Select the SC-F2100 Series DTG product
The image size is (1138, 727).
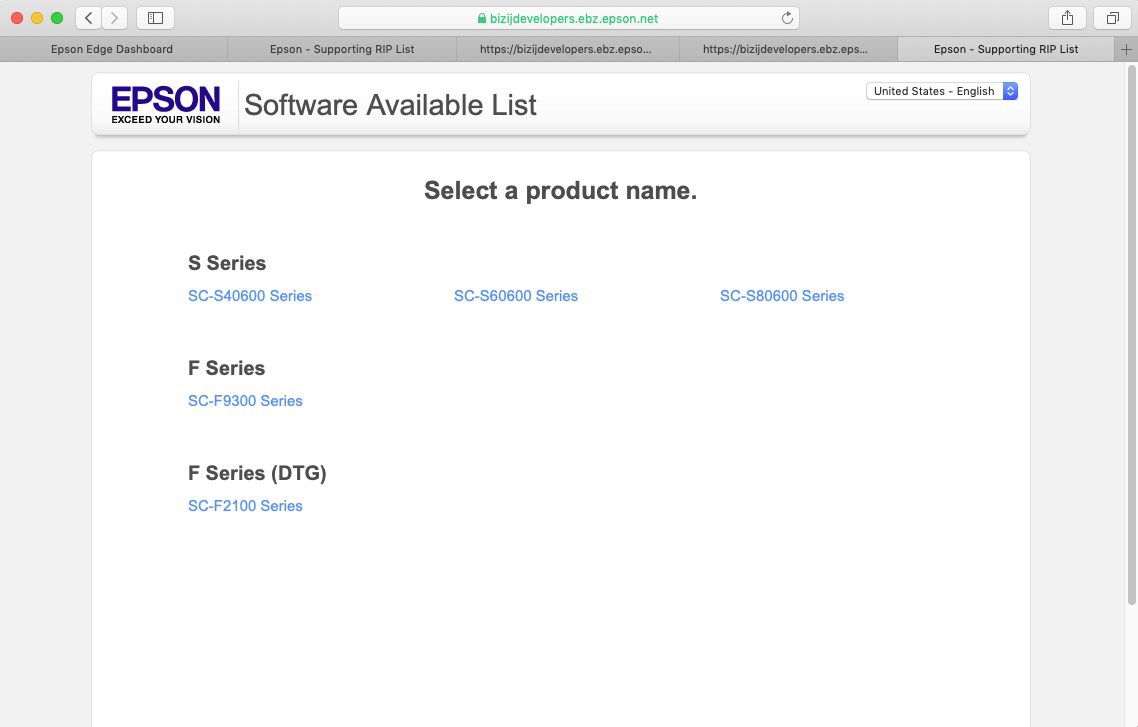pos(245,506)
